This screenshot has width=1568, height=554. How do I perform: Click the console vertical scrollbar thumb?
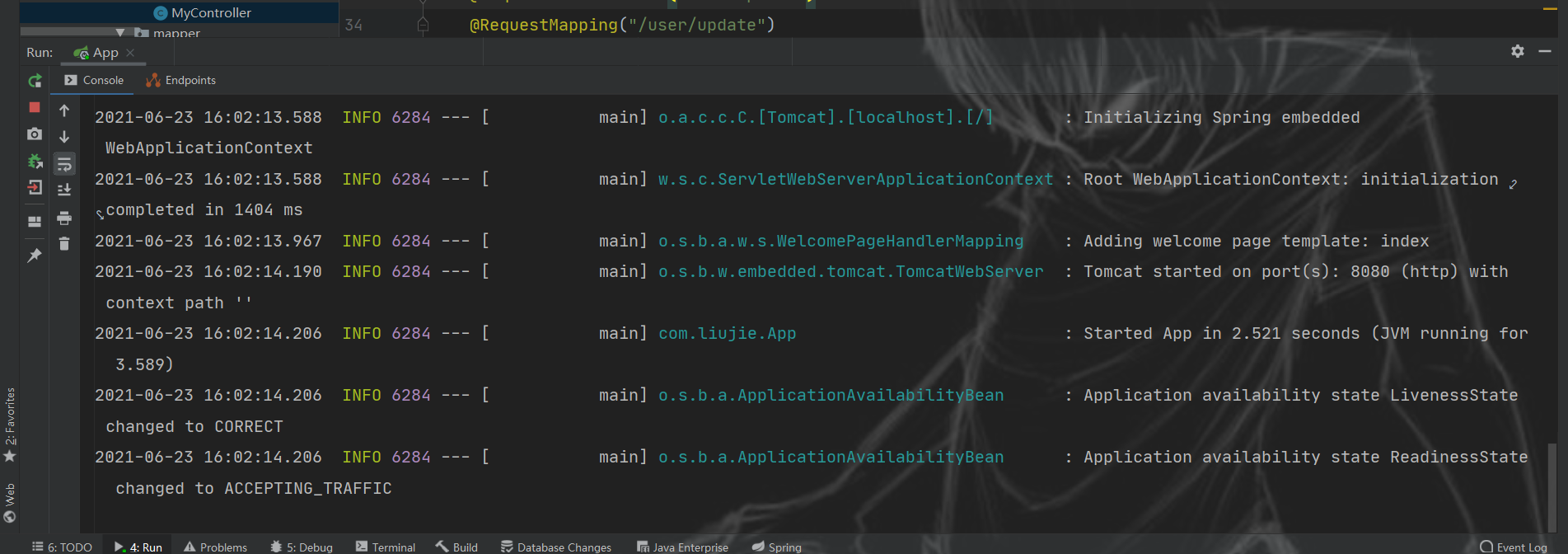(x=1552, y=486)
